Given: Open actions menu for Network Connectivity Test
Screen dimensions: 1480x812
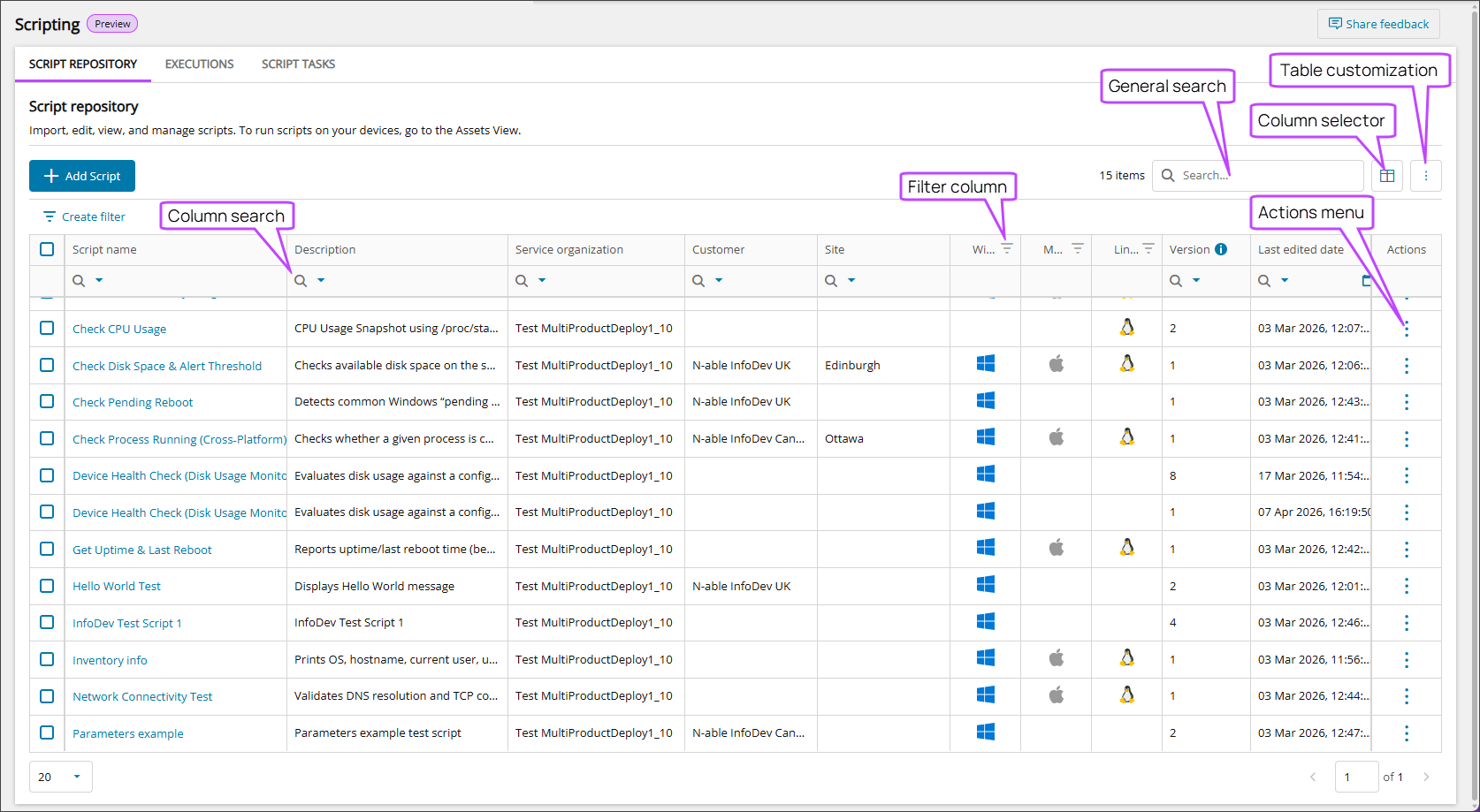Looking at the screenshot, I should [x=1407, y=696].
